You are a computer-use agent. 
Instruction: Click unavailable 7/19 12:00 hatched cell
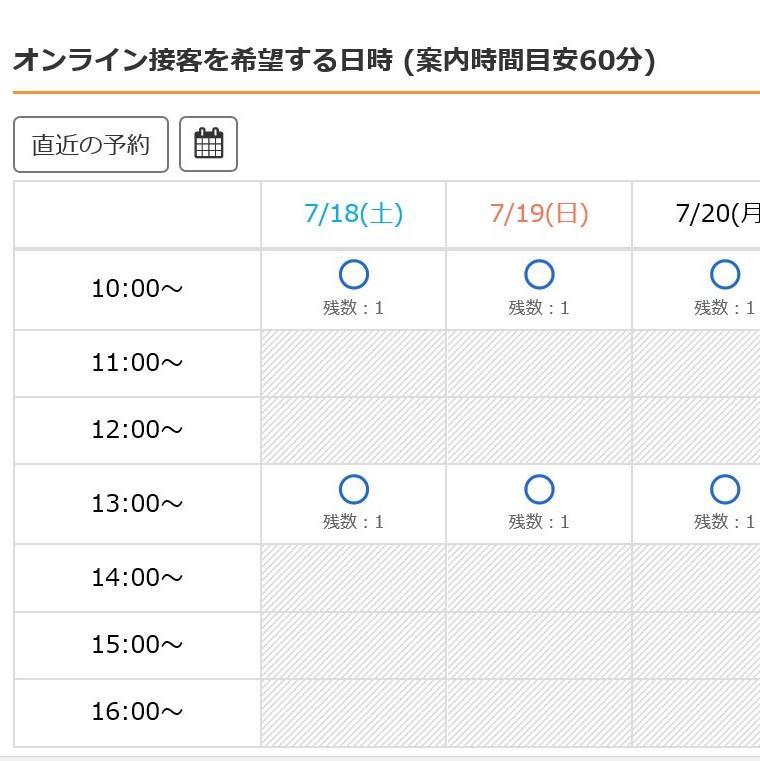pyautogui.click(x=539, y=430)
